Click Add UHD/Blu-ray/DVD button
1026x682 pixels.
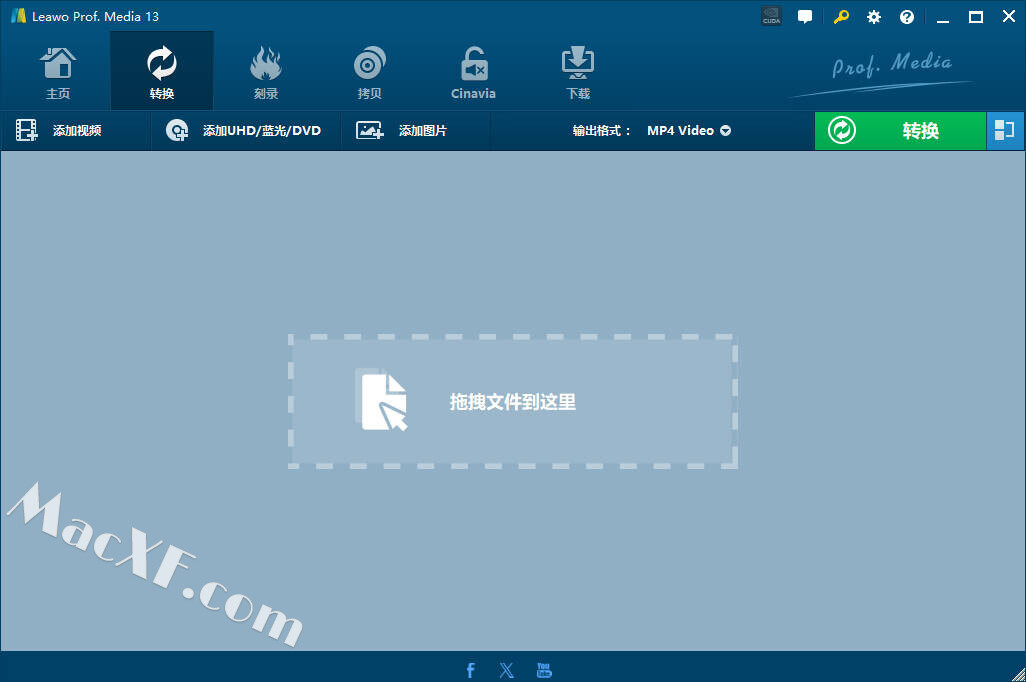tap(244, 131)
